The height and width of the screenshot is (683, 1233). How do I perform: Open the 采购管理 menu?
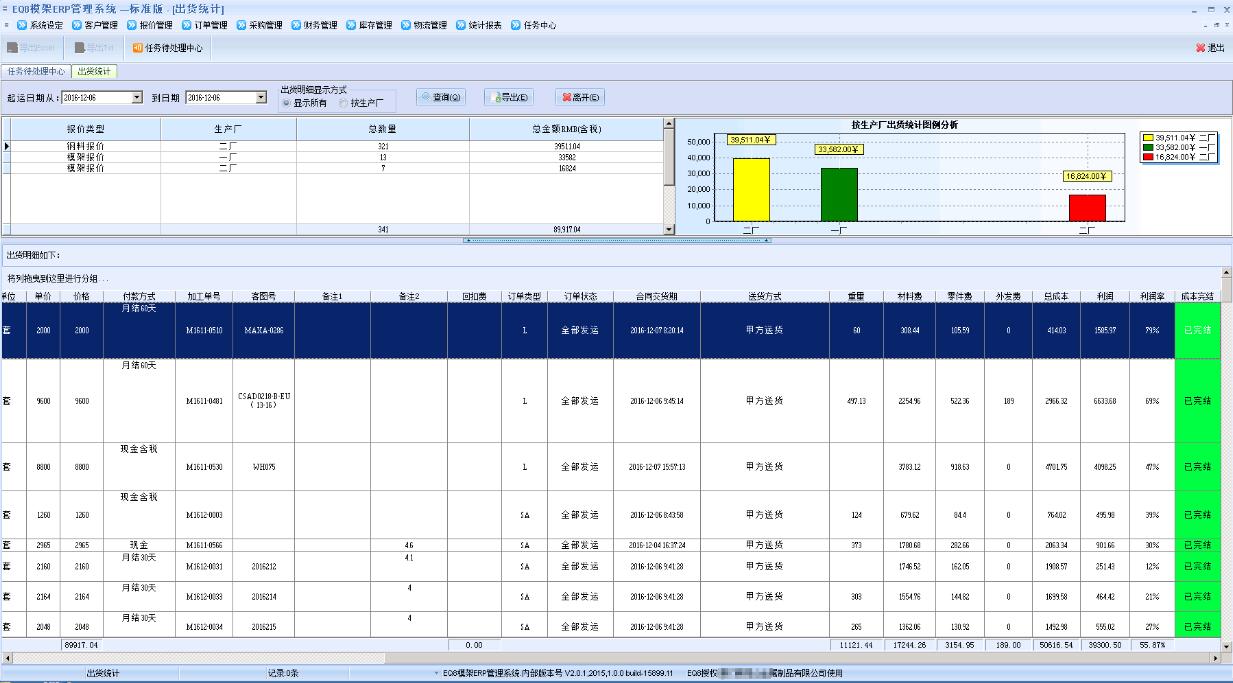pyautogui.click(x=260, y=25)
